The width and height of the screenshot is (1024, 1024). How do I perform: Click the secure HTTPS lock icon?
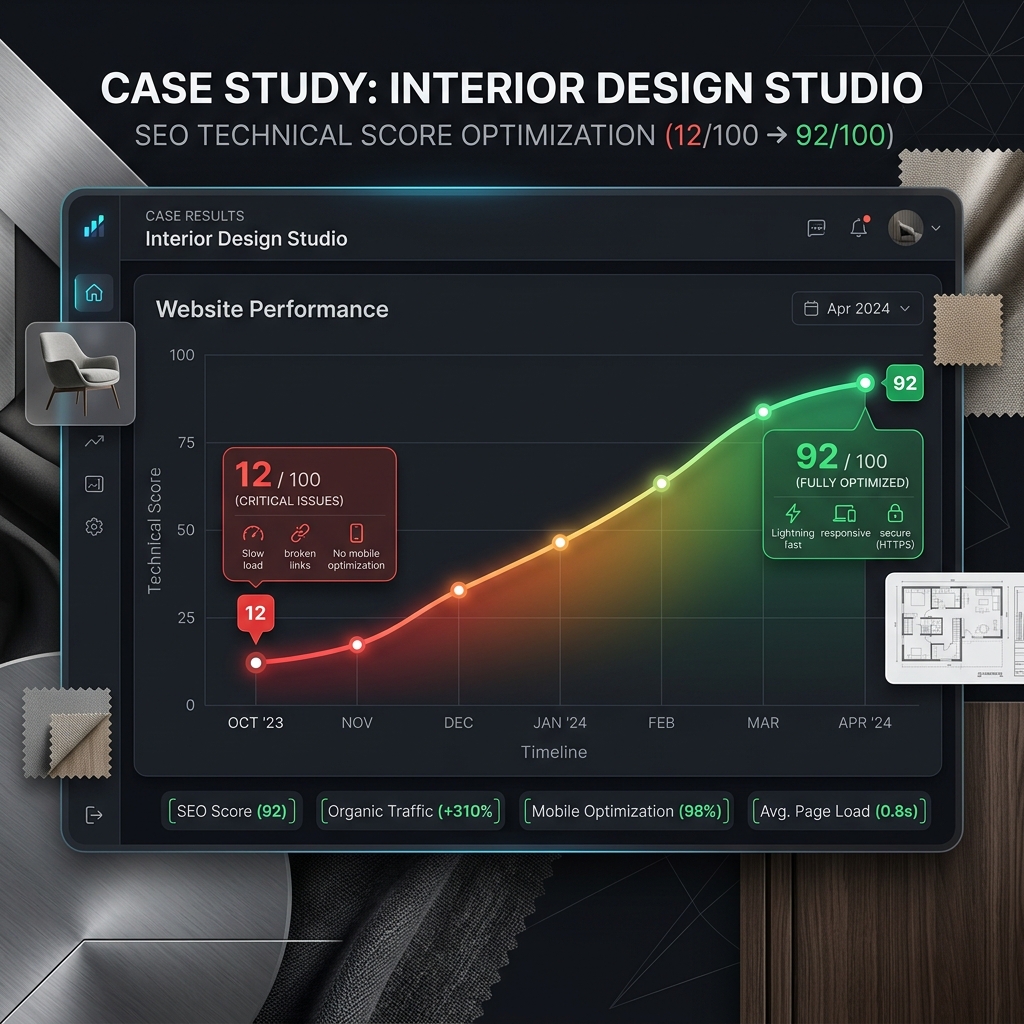(895, 513)
